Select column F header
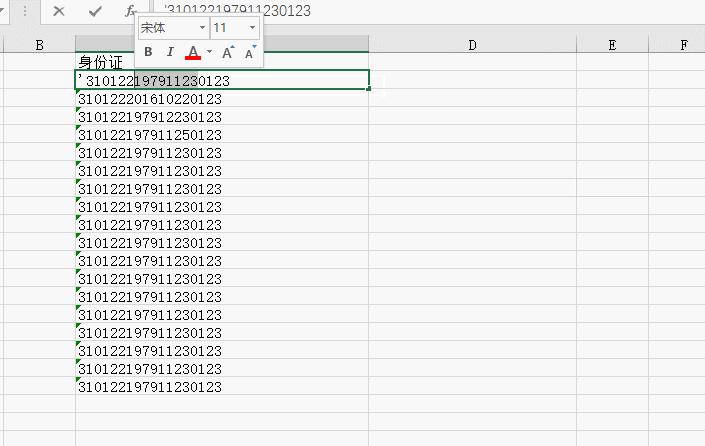705x446 pixels. point(684,44)
